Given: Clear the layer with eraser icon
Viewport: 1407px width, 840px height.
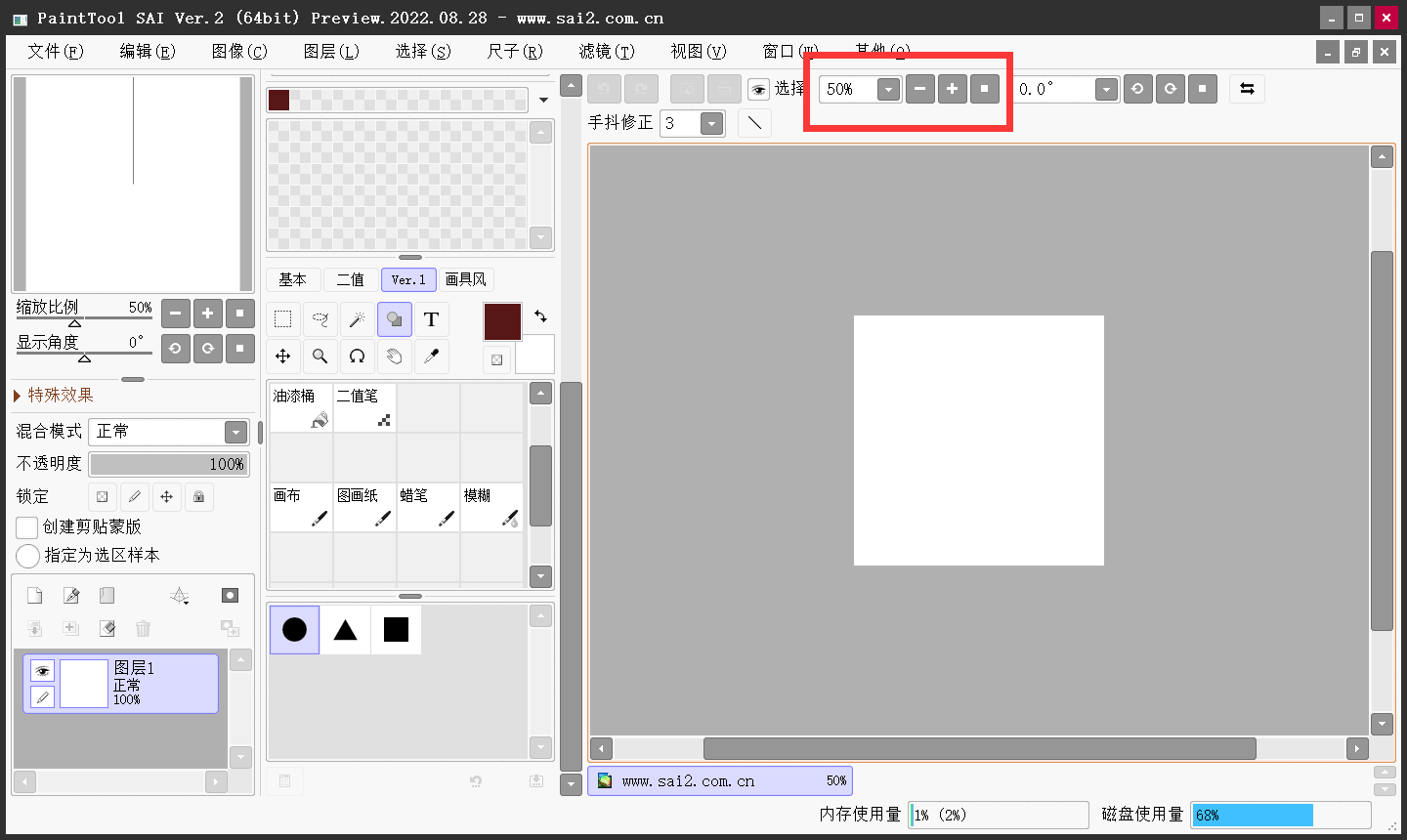Looking at the screenshot, I should [x=107, y=628].
